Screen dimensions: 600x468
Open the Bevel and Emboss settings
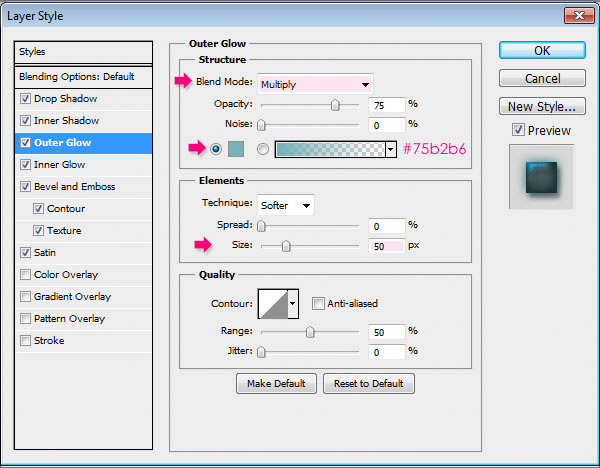tap(75, 187)
